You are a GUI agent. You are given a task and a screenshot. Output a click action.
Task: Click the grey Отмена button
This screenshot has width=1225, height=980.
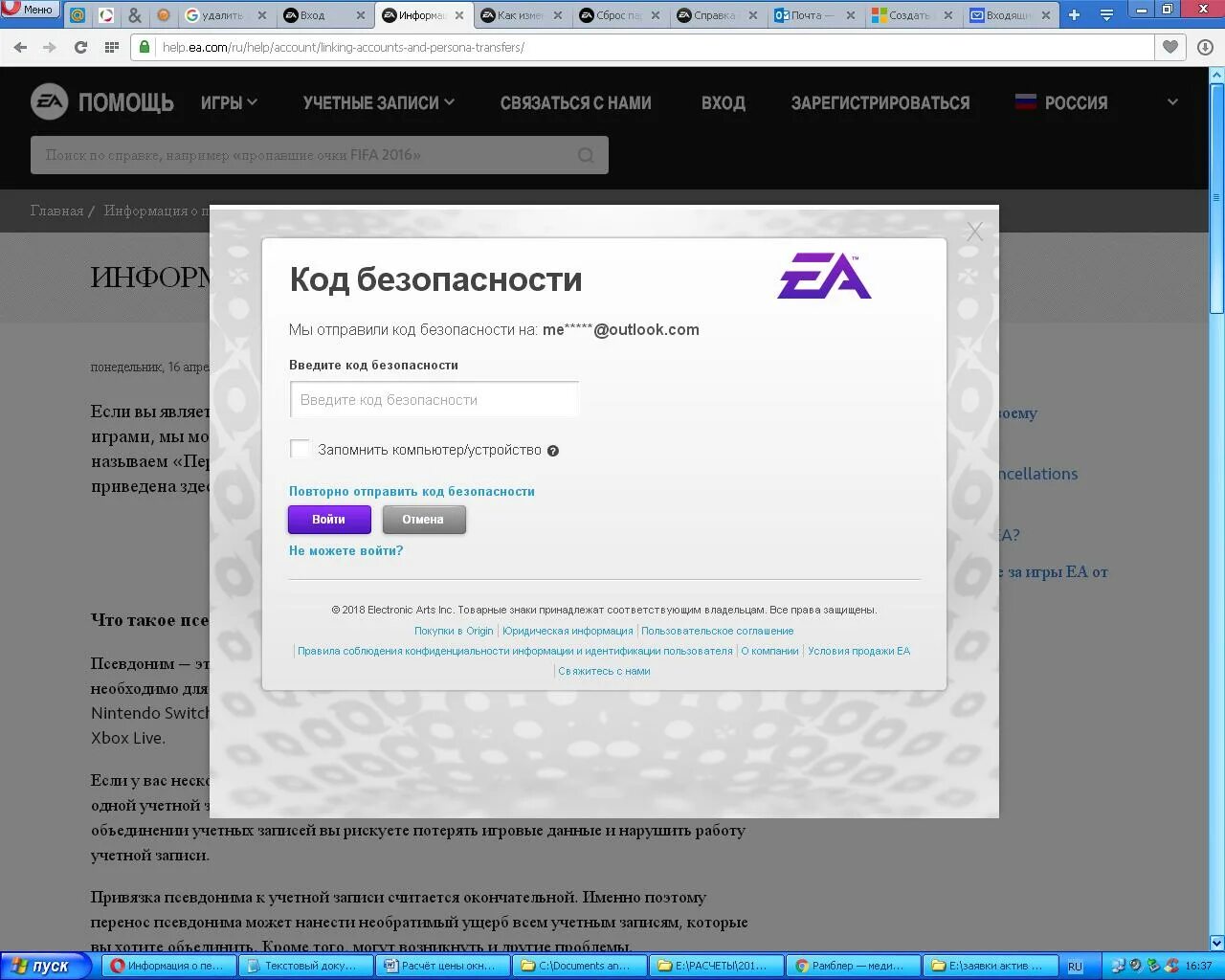coord(424,519)
